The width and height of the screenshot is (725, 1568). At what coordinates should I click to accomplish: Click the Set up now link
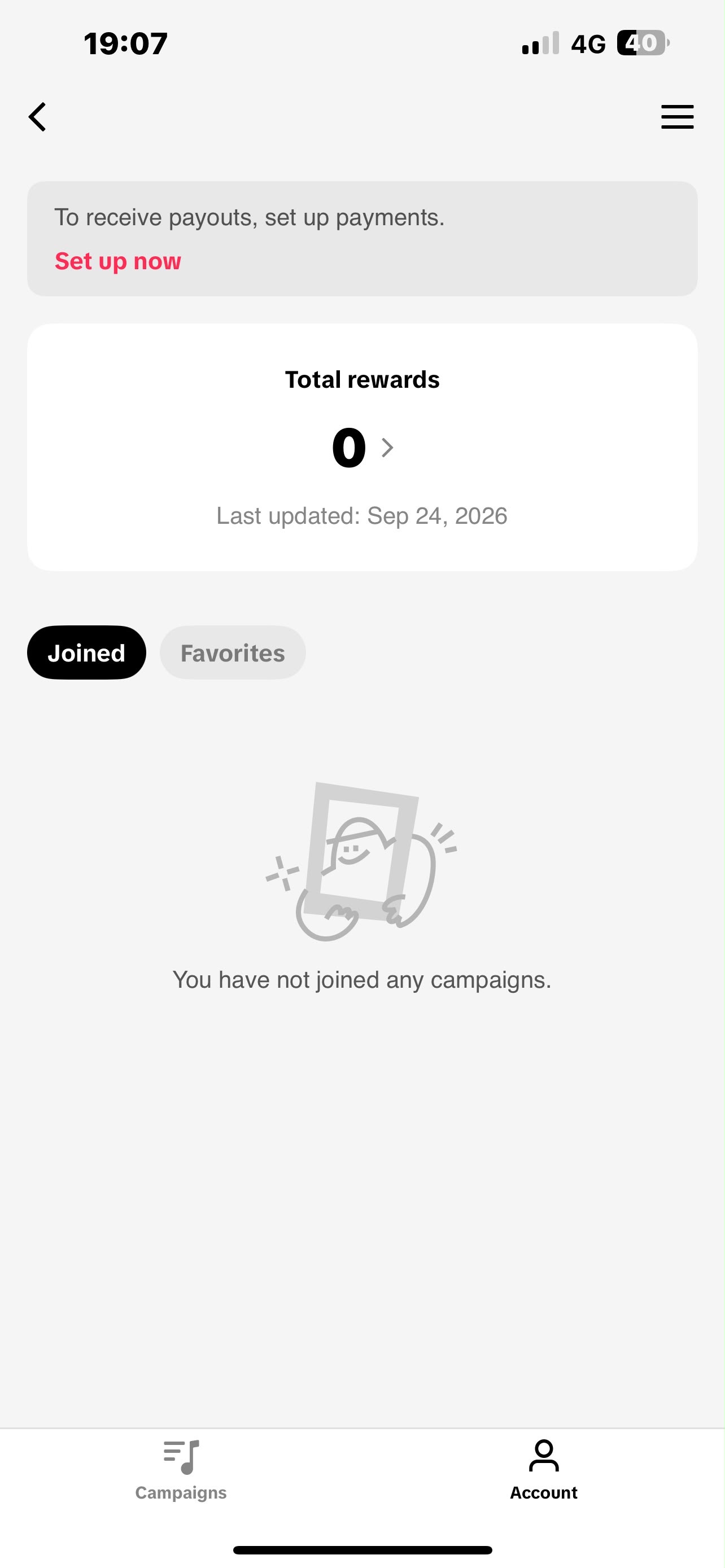[118, 261]
